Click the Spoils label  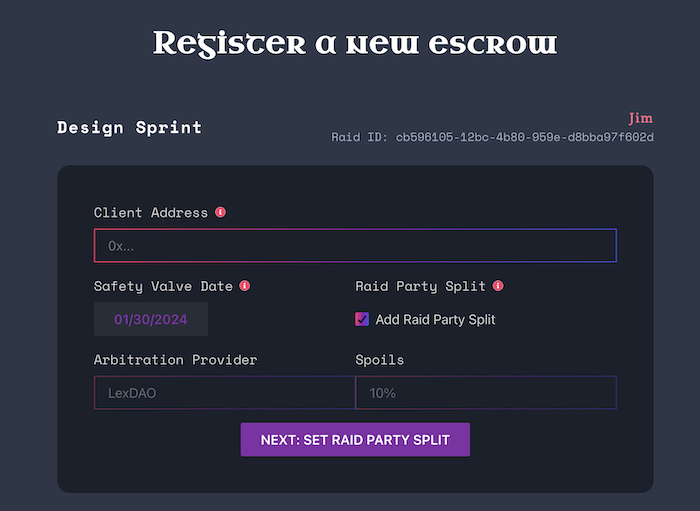(380, 360)
